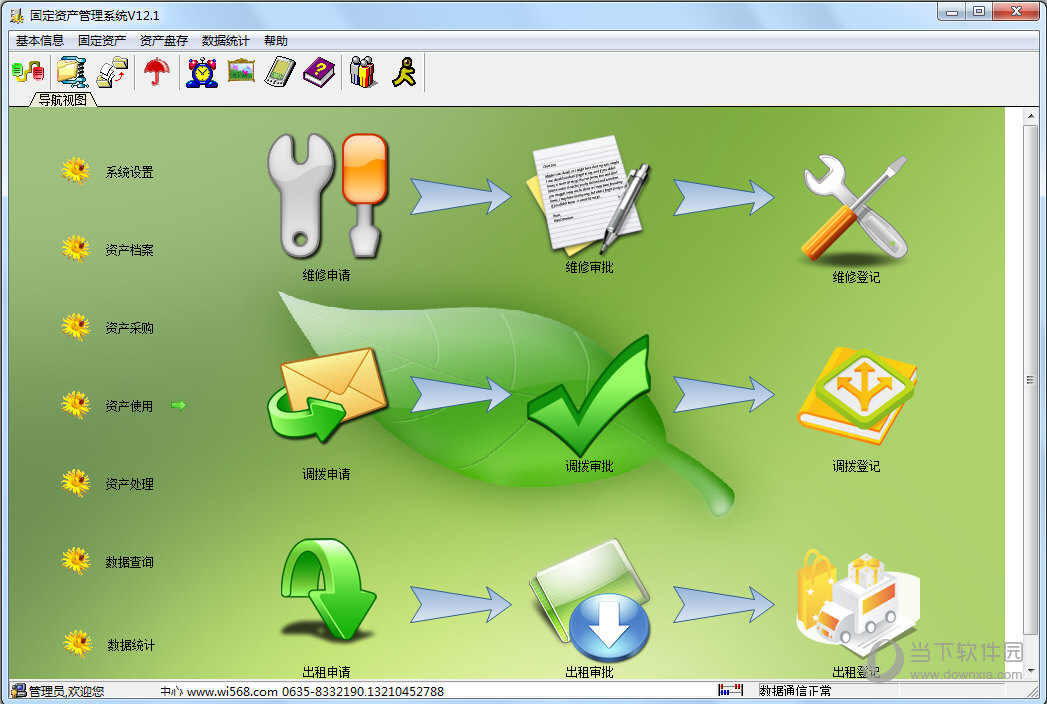Select the 导航视图 tab
1047x704 pixels.
(63, 100)
